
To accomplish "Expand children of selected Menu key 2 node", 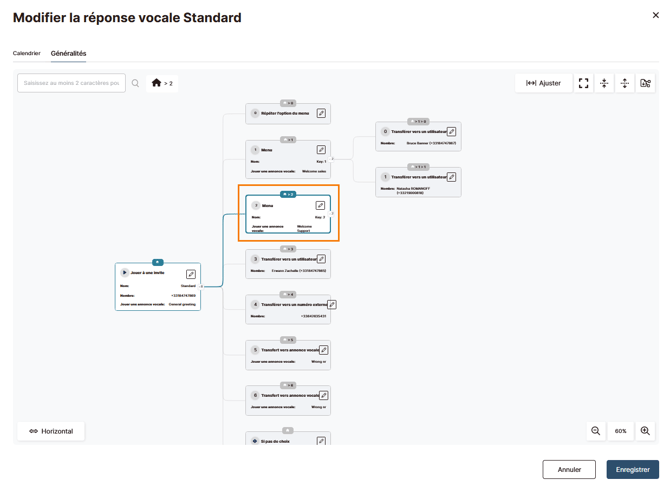I will pyautogui.click(x=332, y=213).
